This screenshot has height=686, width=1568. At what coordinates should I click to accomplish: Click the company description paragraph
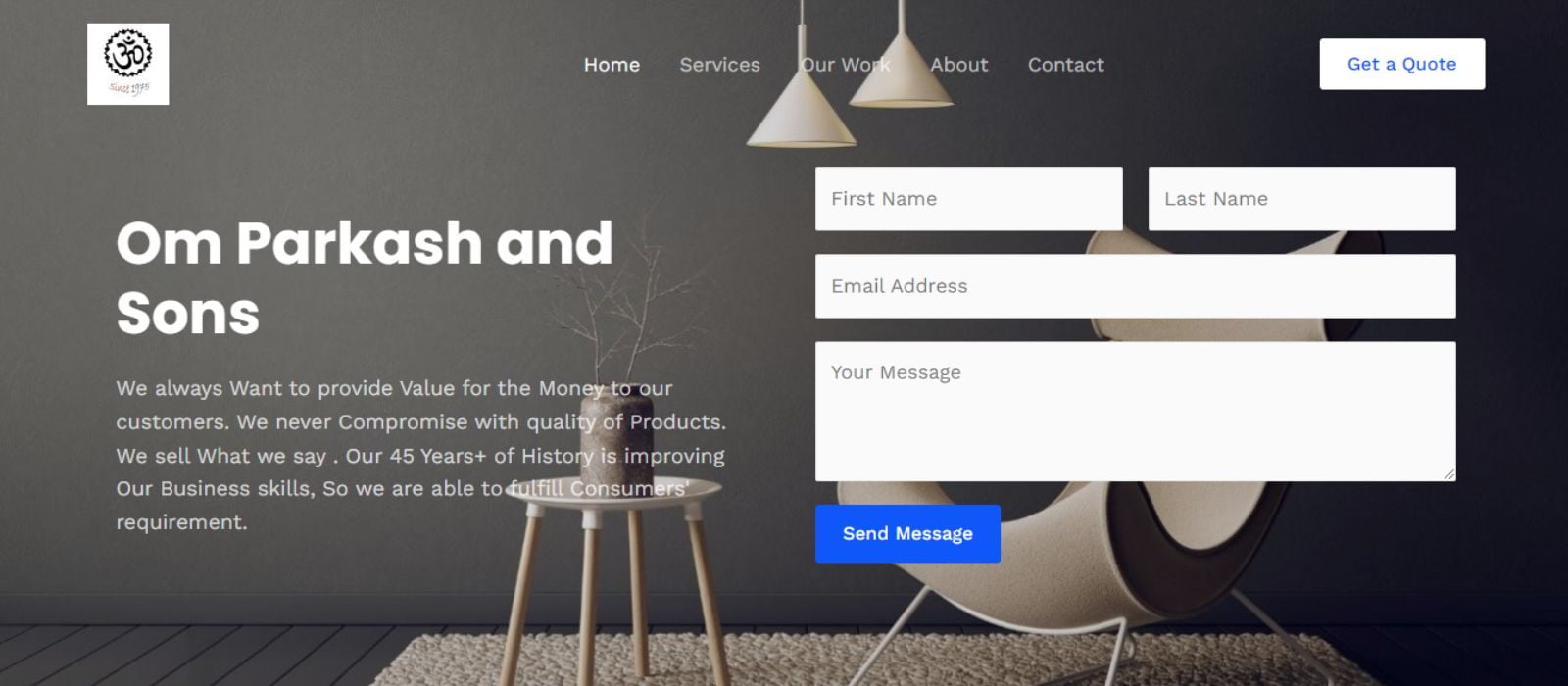(x=421, y=456)
